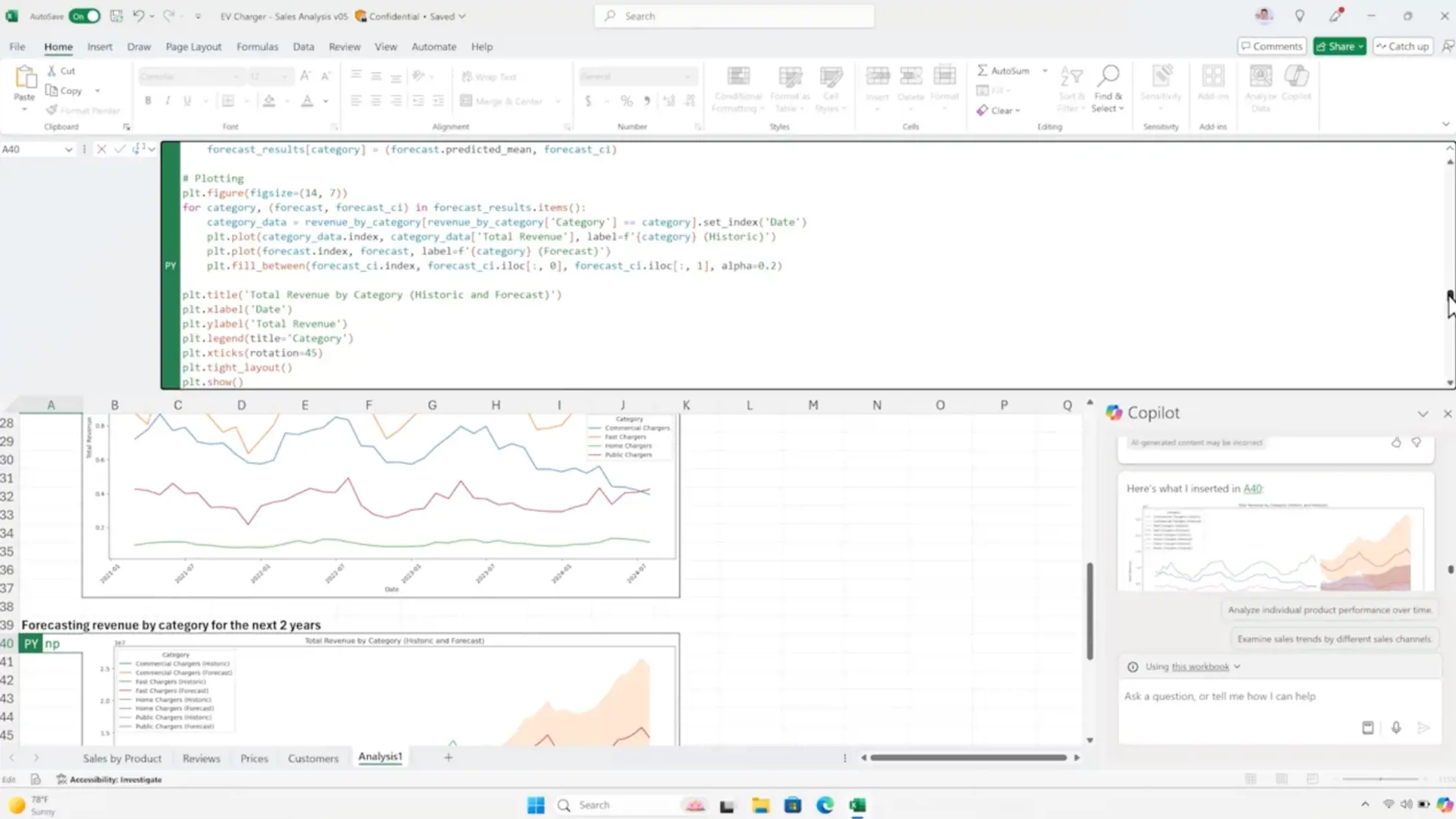1456x819 pixels.
Task: Click the Share button
Action: pos(1338,46)
